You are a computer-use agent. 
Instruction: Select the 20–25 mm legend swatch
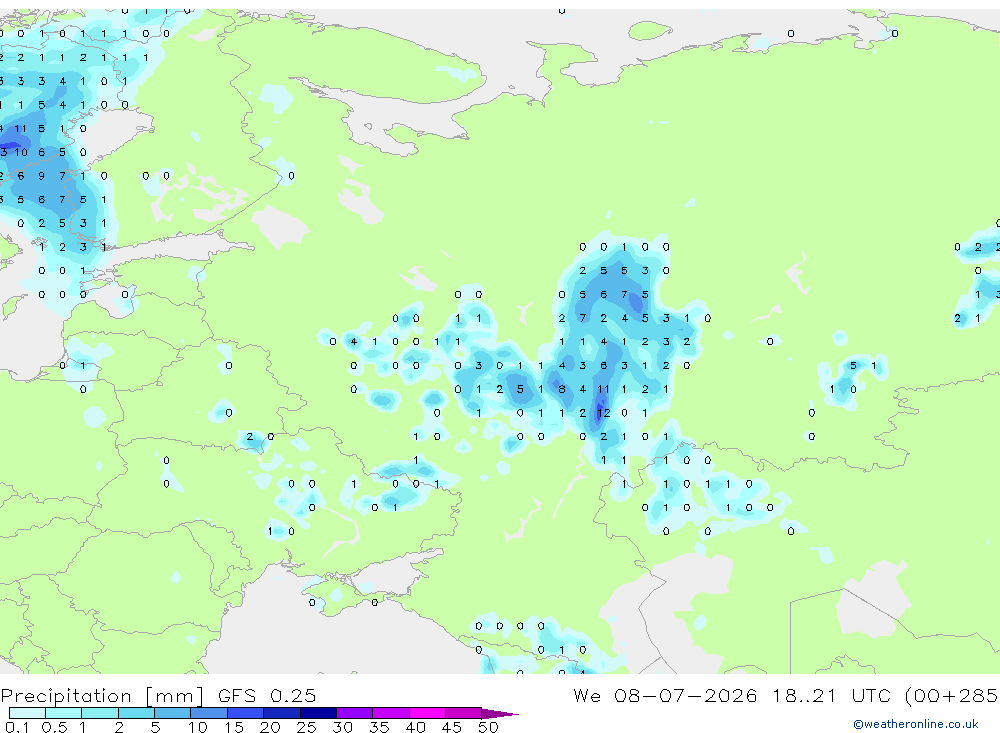tap(282, 713)
